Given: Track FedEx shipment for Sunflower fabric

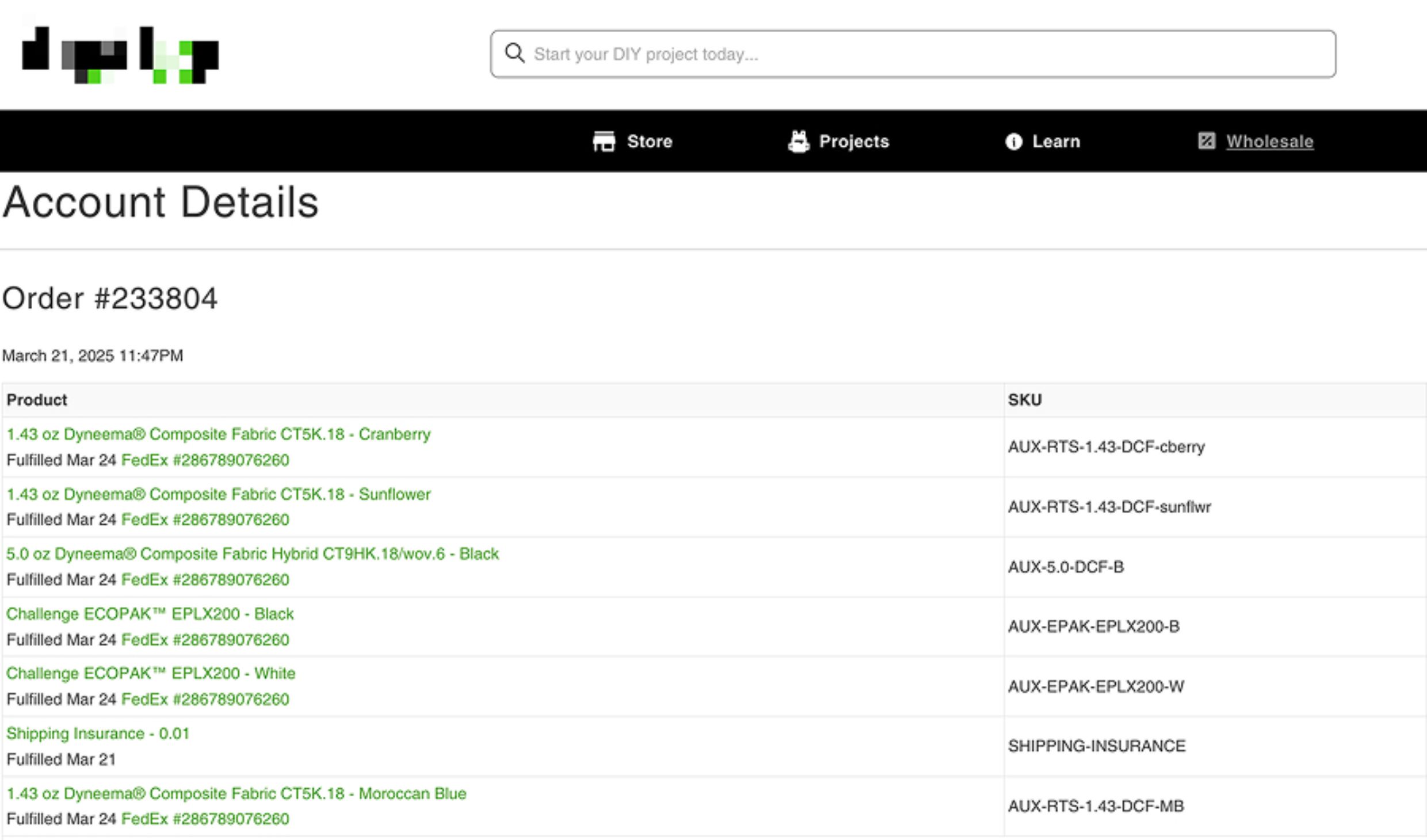Looking at the screenshot, I should [205, 520].
